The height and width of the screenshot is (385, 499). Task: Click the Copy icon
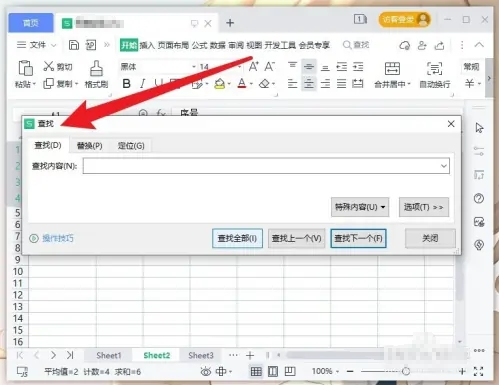click(x=49, y=84)
